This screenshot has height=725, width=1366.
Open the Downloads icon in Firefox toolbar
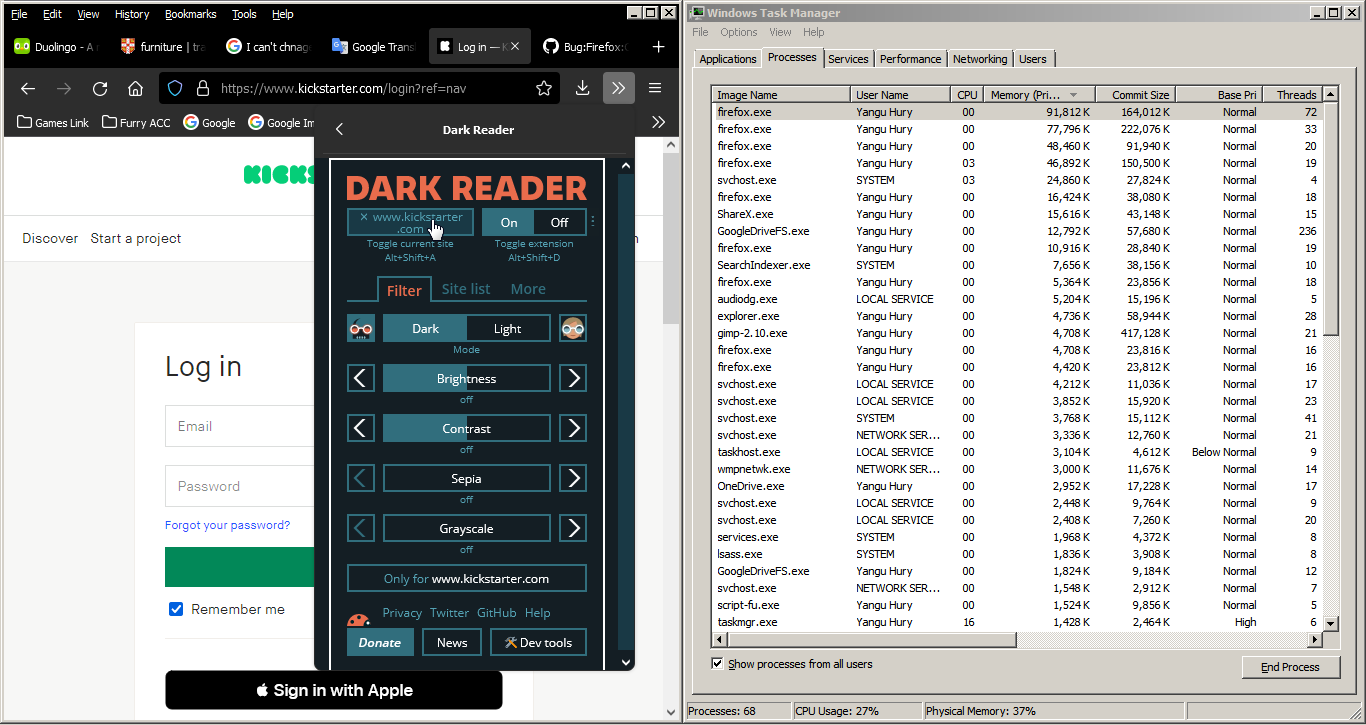[x=582, y=88]
